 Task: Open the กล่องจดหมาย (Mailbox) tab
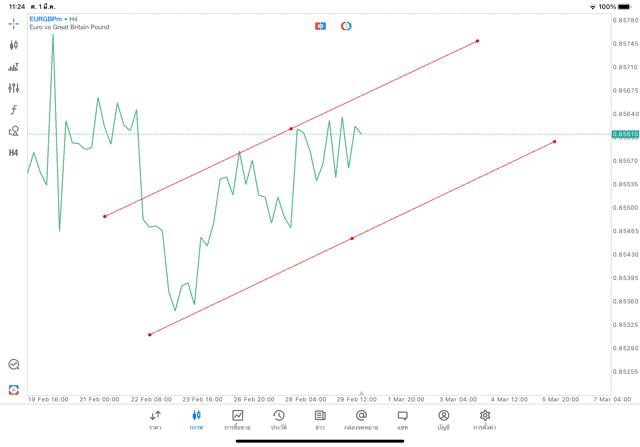point(361,419)
